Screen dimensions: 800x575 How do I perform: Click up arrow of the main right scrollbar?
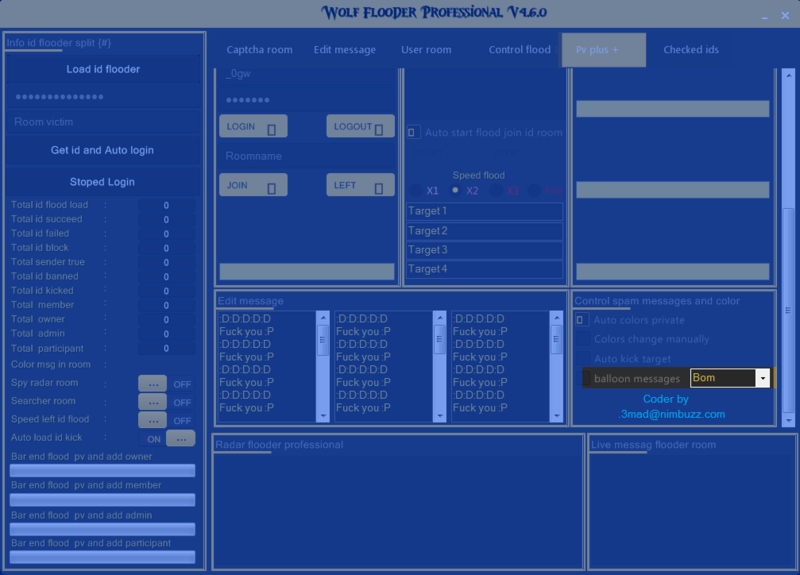click(x=789, y=76)
